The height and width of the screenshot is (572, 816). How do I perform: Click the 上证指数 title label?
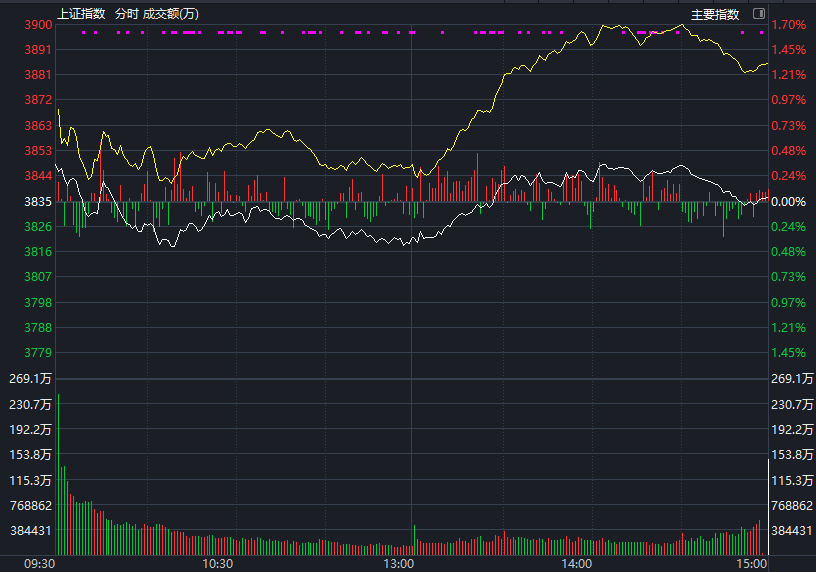click(x=81, y=14)
